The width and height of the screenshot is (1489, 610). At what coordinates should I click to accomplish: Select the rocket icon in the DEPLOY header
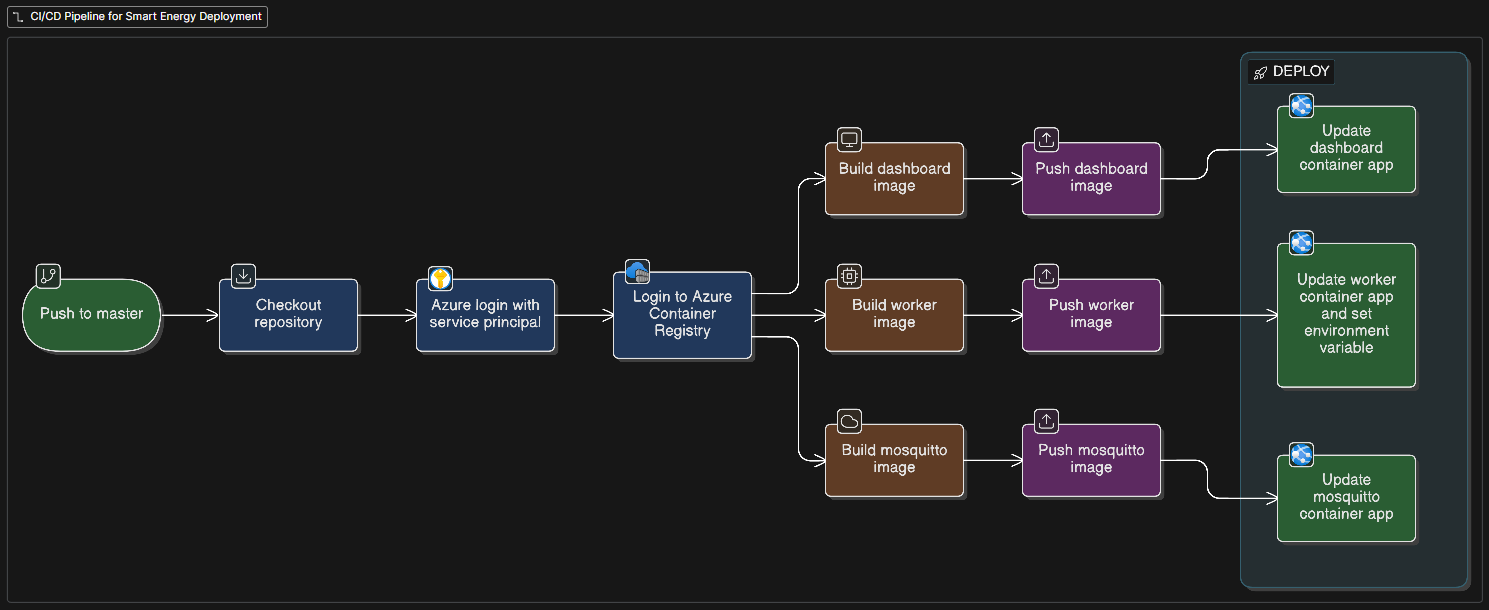point(1260,71)
